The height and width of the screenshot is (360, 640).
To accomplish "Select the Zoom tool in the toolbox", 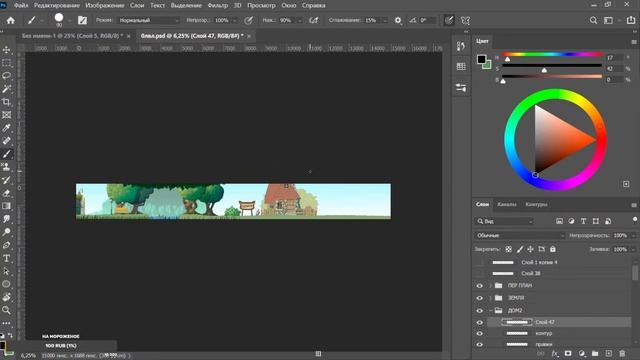I will click(7, 310).
